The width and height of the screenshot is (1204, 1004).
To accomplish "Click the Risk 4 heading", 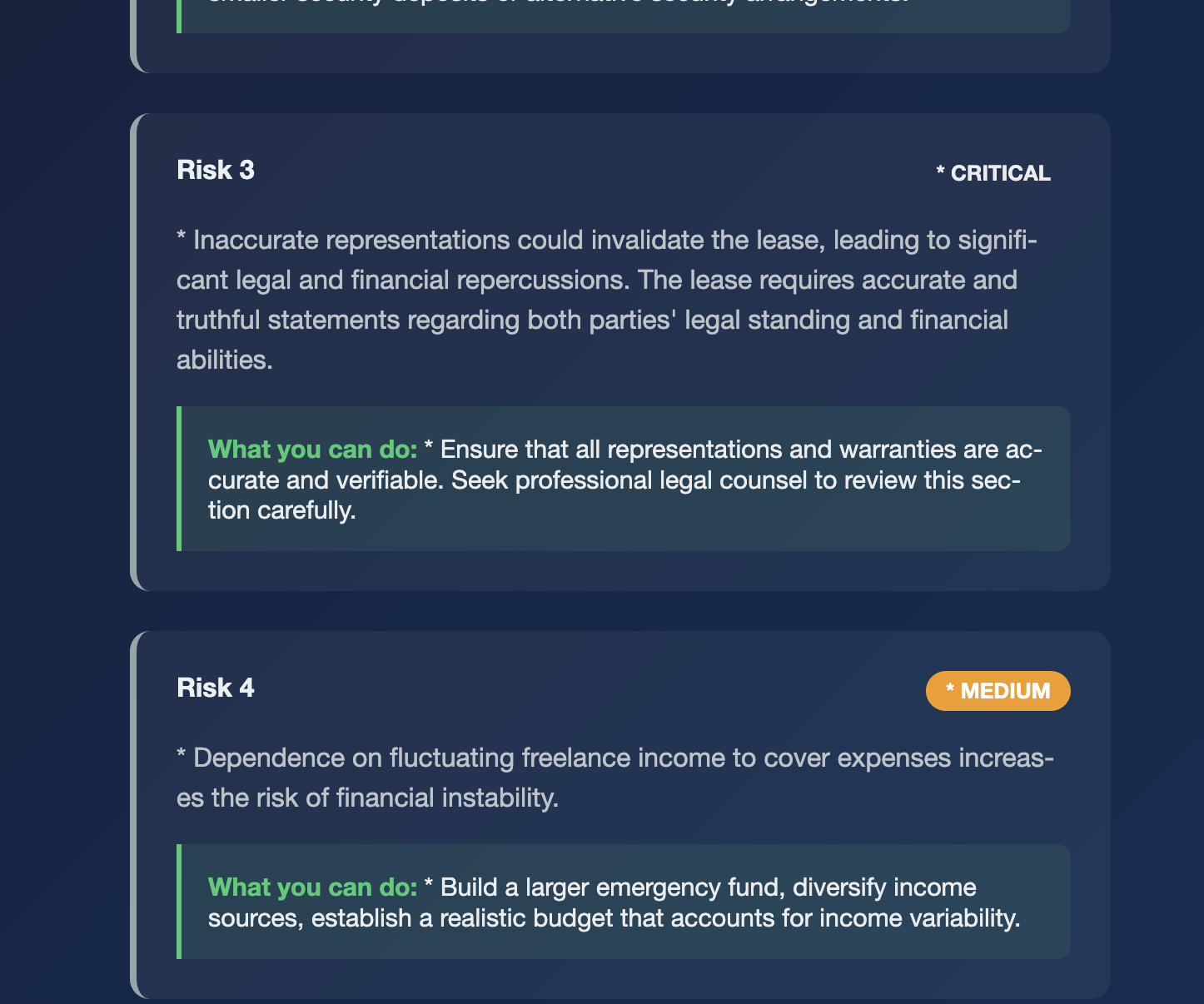I will click(x=215, y=688).
